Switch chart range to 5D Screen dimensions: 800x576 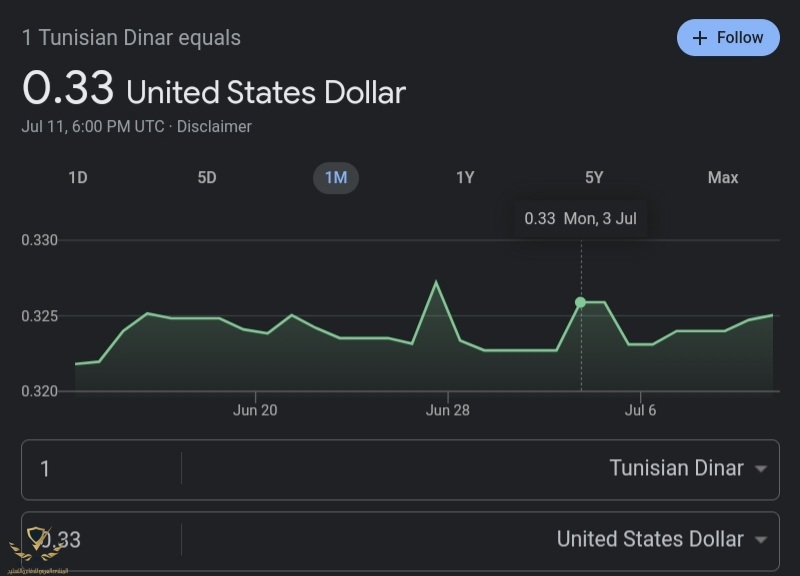(x=207, y=178)
